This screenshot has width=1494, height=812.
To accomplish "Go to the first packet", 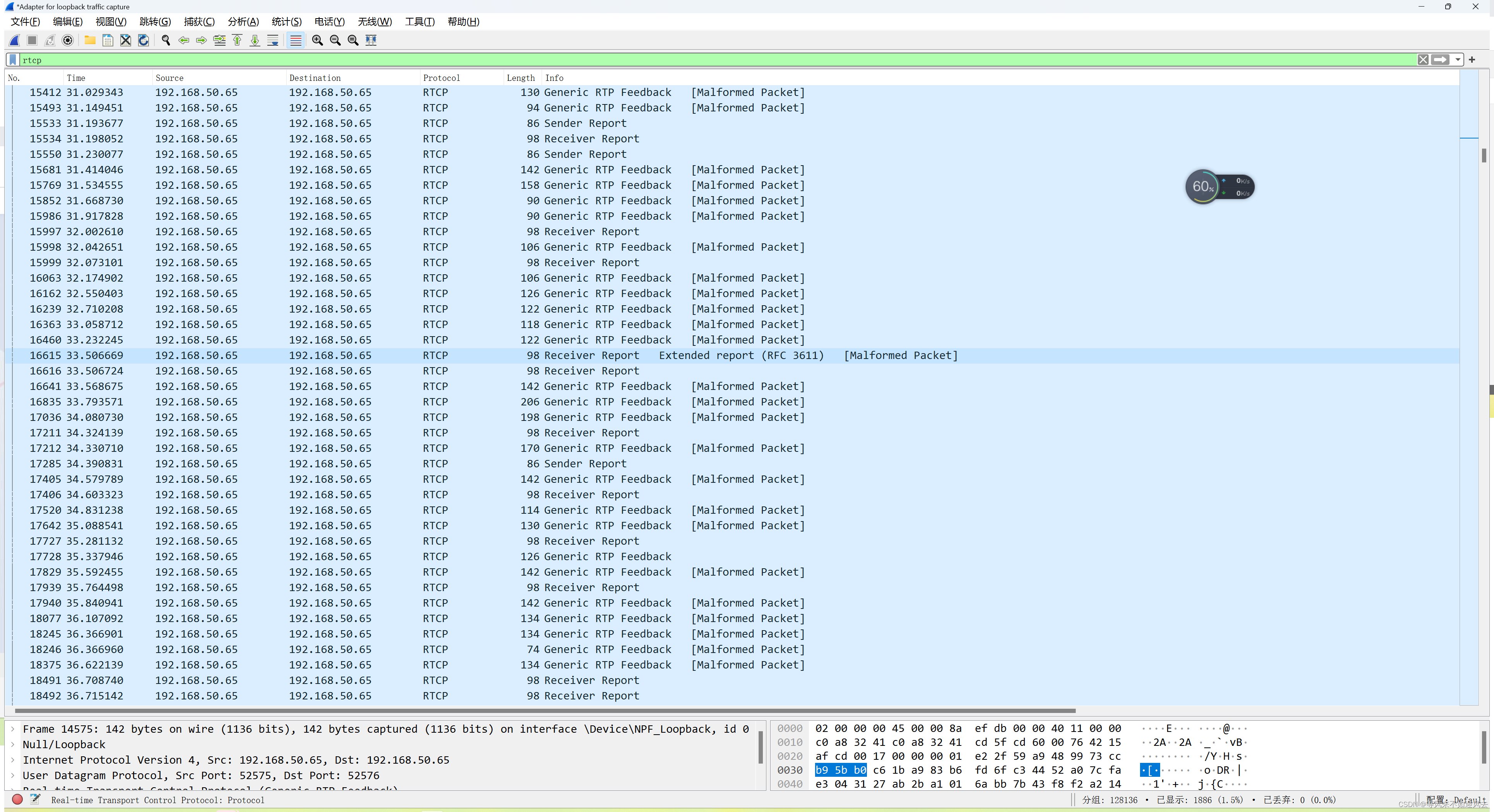I will coord(237,40).
